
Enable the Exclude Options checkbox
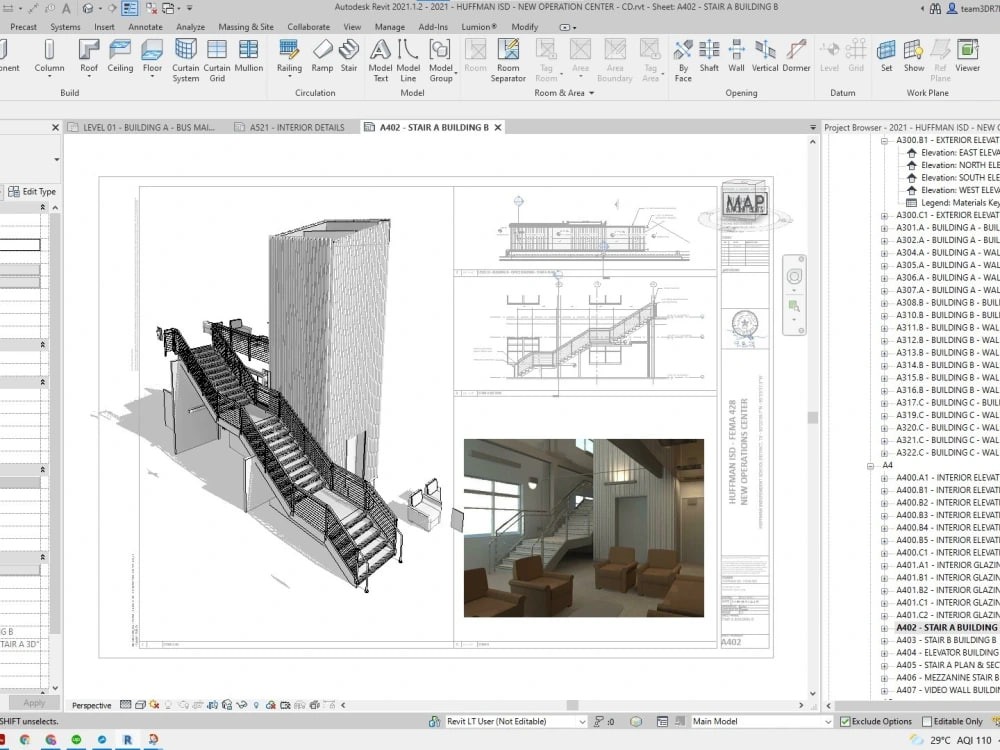click(845, 721)
